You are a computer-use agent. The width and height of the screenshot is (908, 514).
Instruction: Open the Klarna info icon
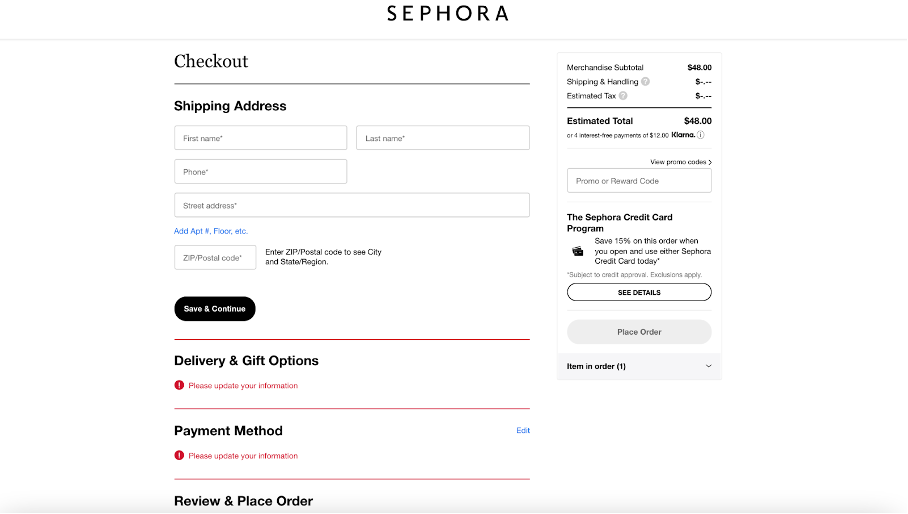[x=701, y=135]
